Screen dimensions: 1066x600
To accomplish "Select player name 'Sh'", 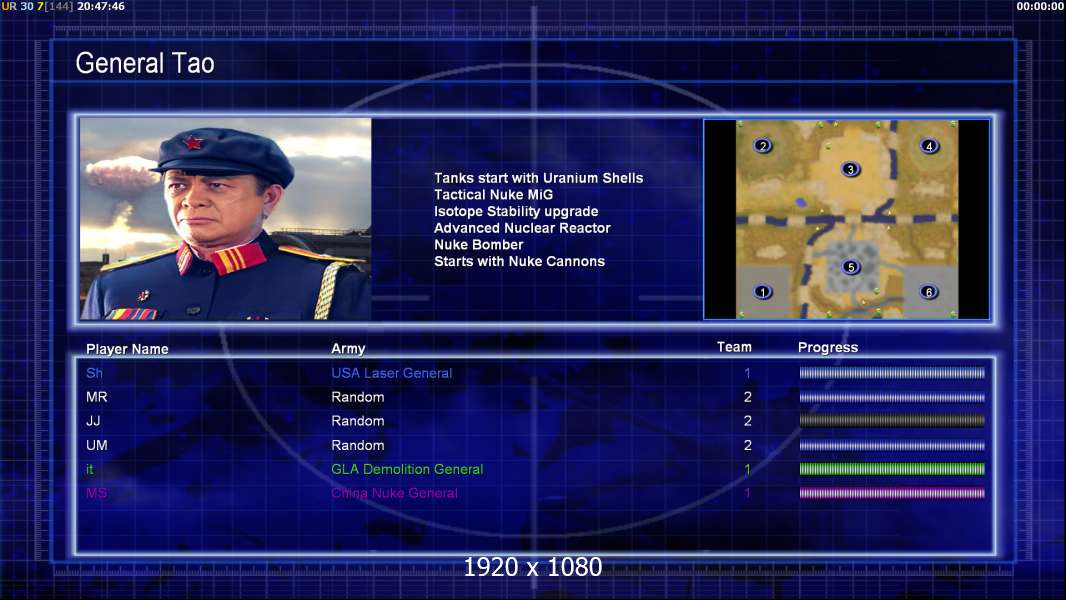I will pyautogui.click(x=94, y=373).
